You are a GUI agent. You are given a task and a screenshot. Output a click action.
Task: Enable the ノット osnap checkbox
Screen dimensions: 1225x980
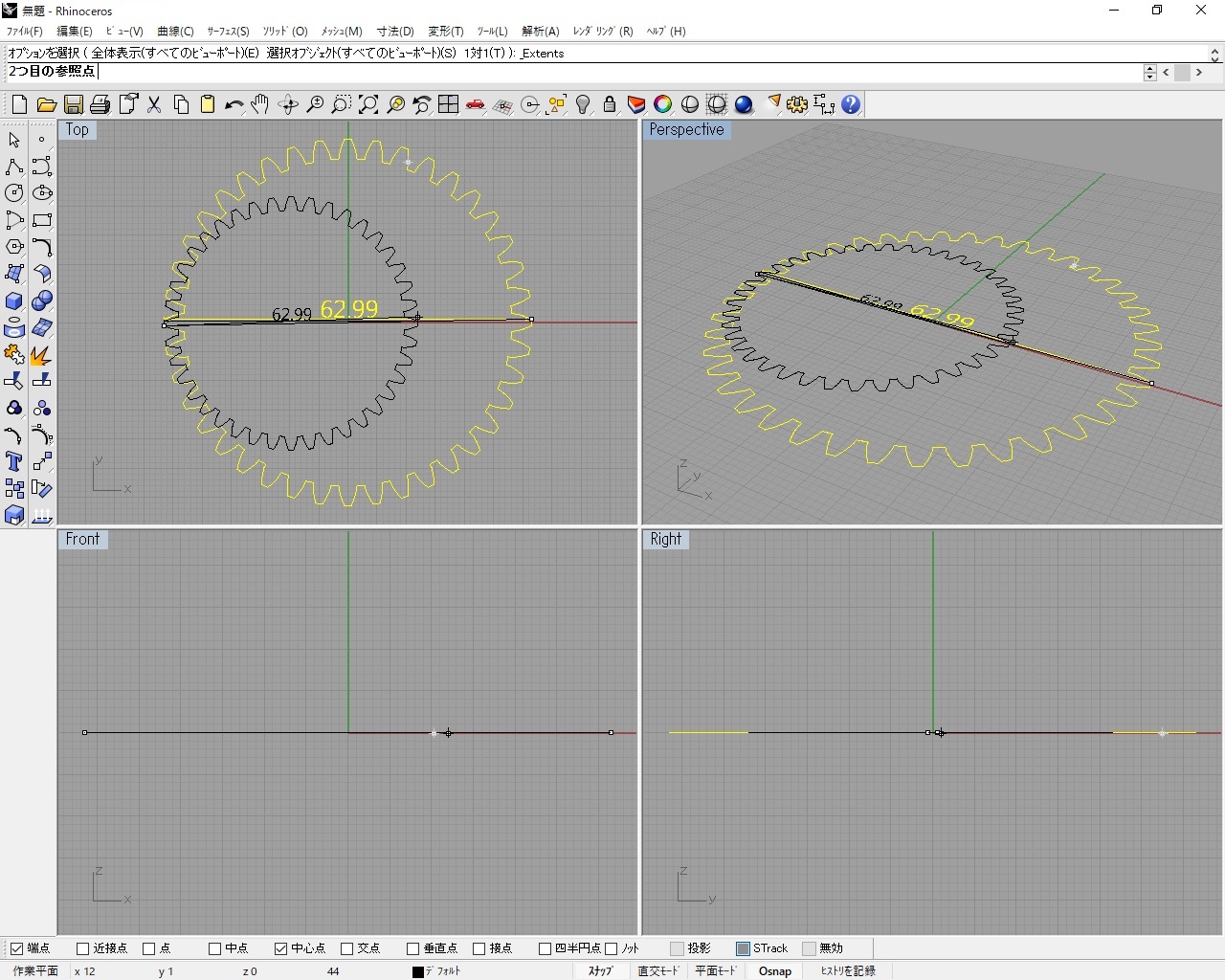[611, 948]
